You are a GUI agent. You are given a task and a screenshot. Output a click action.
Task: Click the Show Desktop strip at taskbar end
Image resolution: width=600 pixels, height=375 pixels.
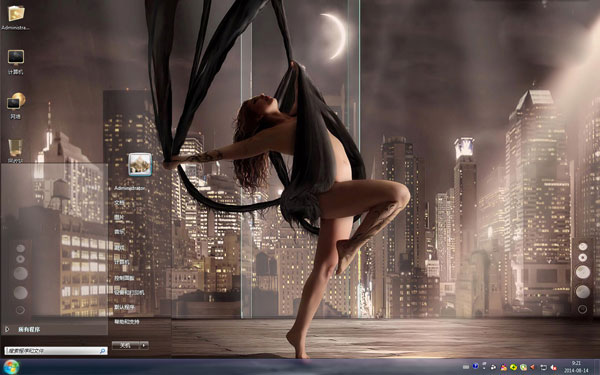(597, 367)
